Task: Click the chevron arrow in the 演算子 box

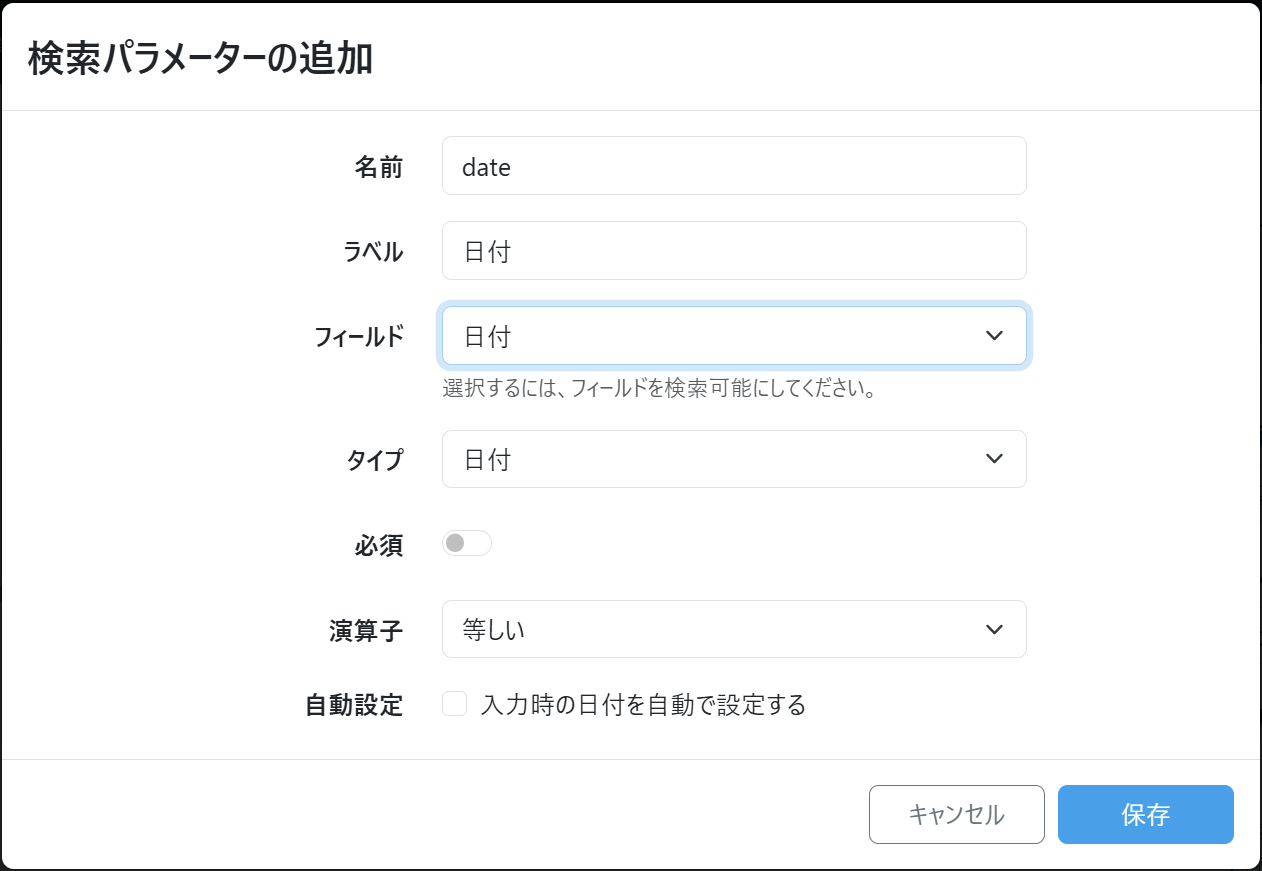Action: coord(993,629)
